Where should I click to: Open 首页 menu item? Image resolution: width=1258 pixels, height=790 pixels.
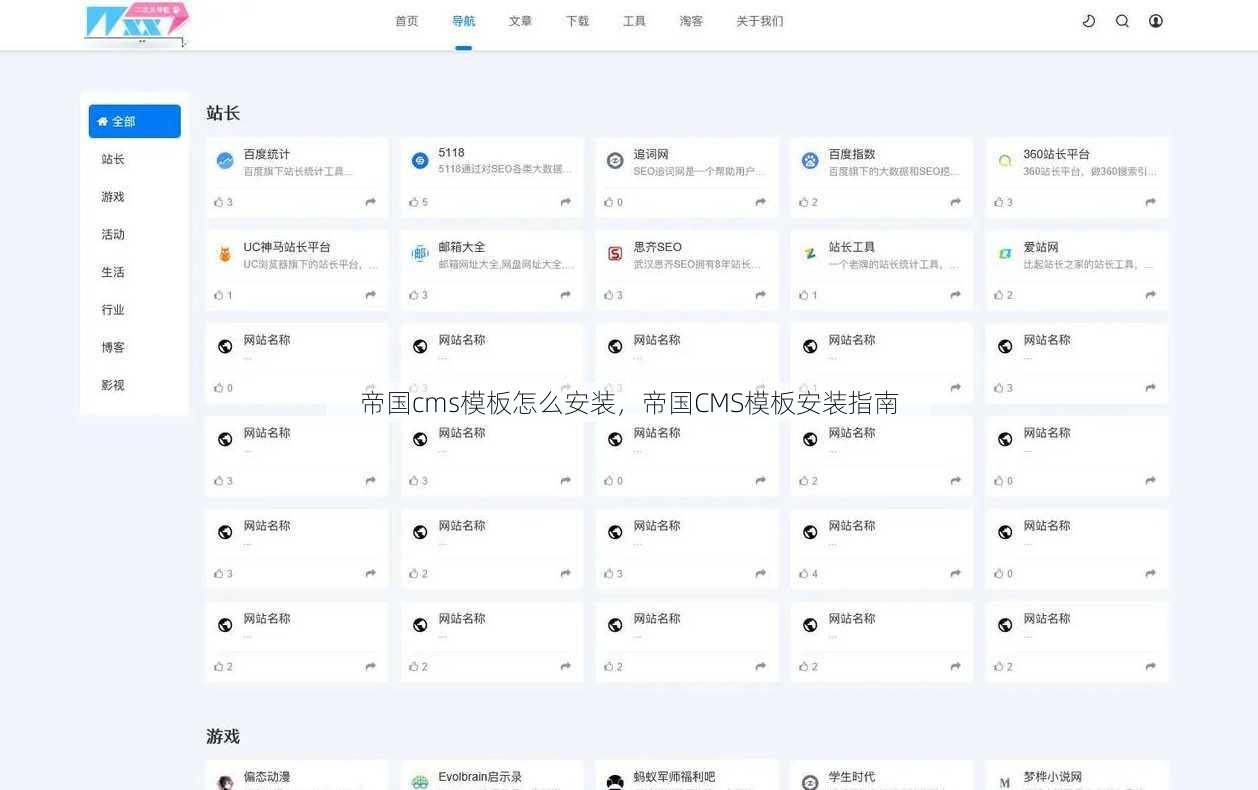click(407, 21)
